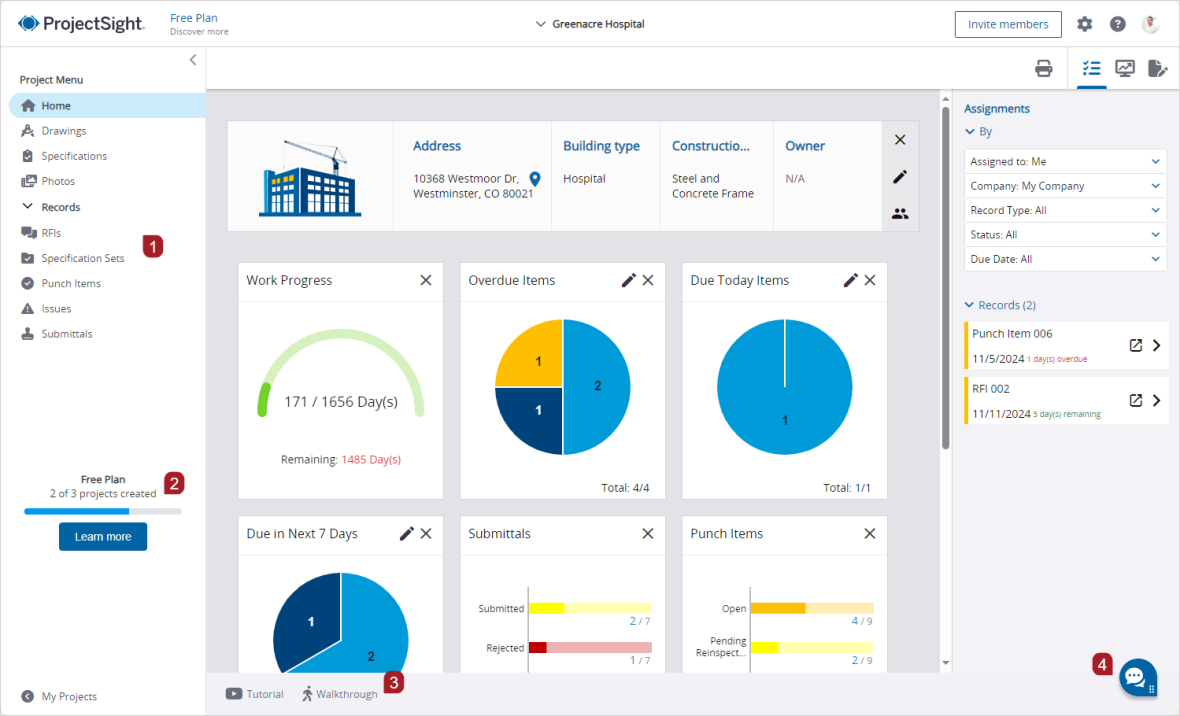Click the Rejected bar in Submittals
Image resolution: width=1180 pixels, height=716 pixels.
click(590, 647)
